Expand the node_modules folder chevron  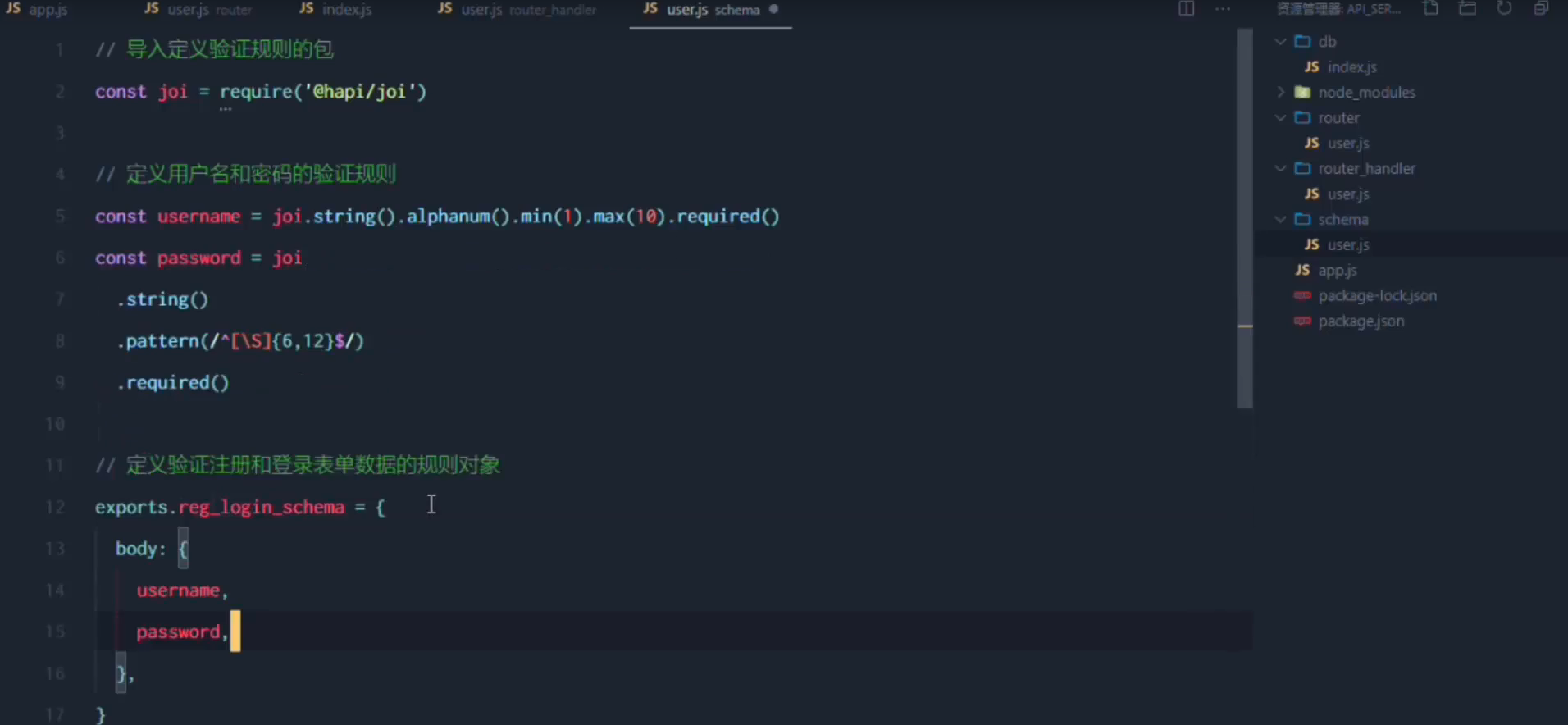coord(1280,92)
